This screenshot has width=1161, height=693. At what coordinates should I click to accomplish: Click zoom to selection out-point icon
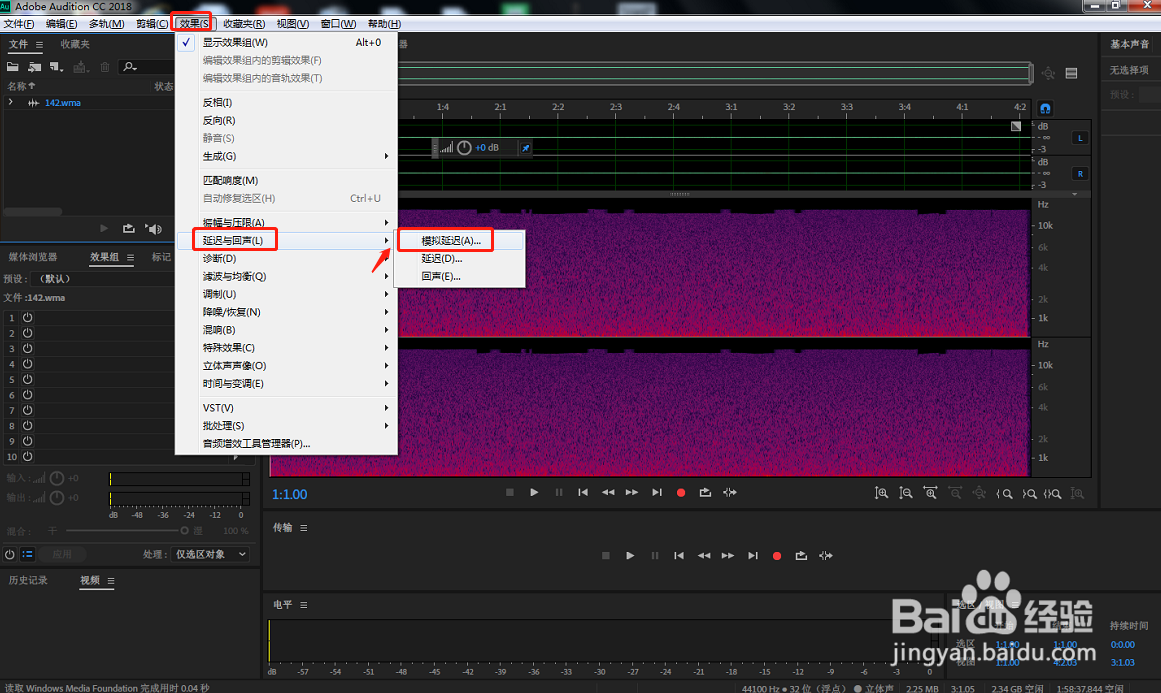click(x=1029, y=494)
